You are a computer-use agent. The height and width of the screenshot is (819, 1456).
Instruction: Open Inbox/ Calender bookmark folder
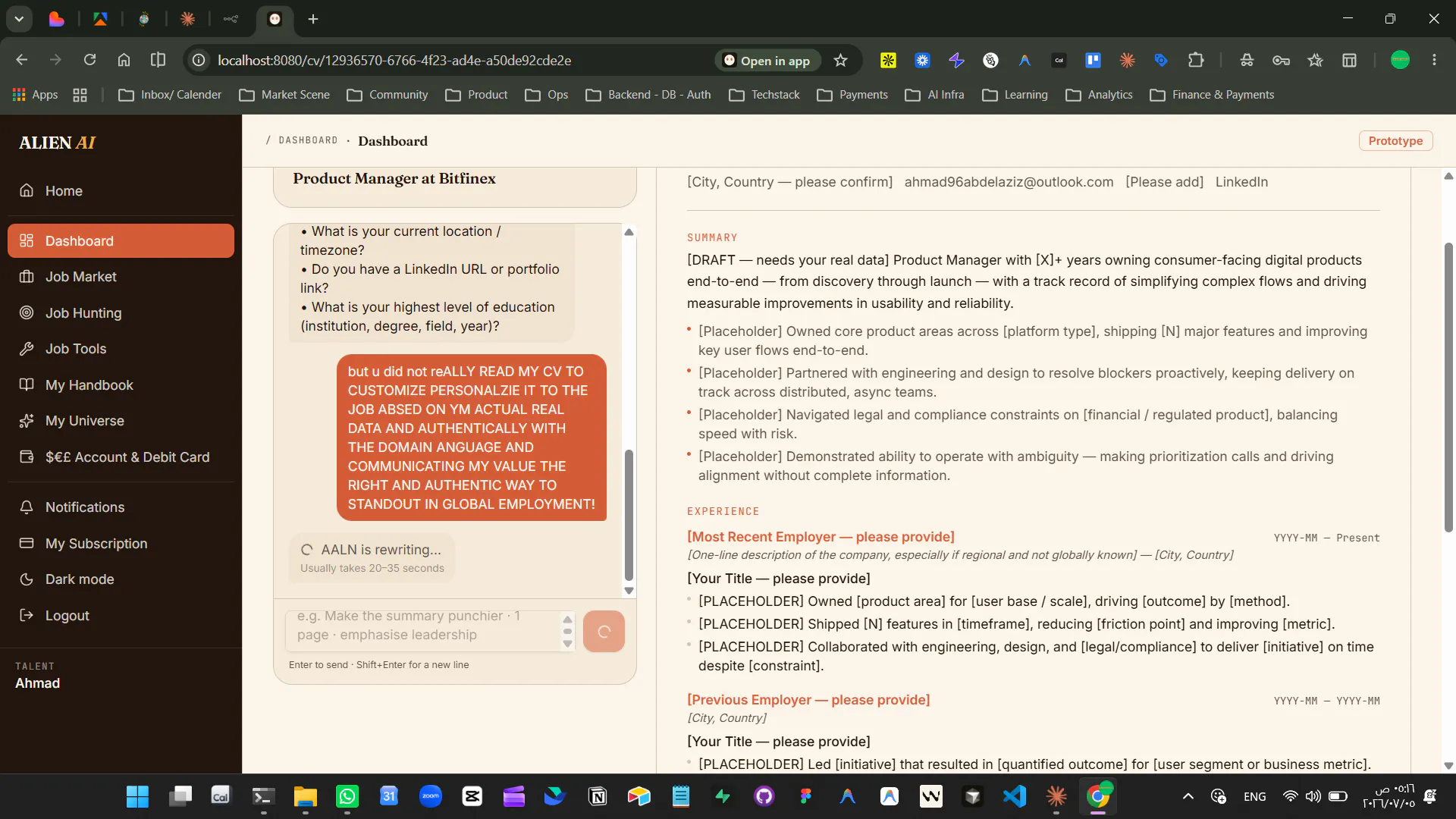click(170, 95)
